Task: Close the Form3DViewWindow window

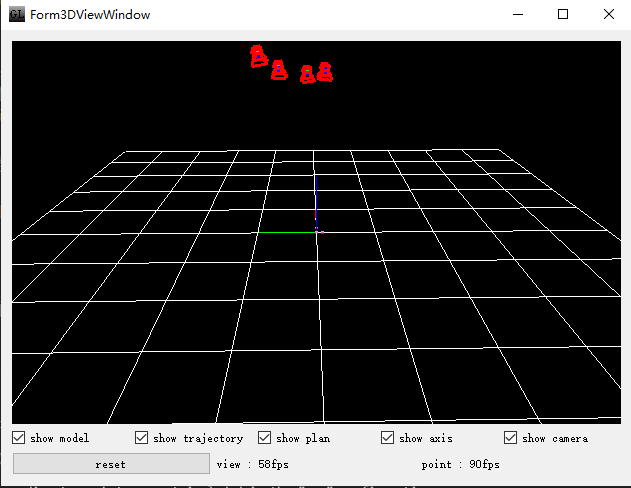Action: 609,14
